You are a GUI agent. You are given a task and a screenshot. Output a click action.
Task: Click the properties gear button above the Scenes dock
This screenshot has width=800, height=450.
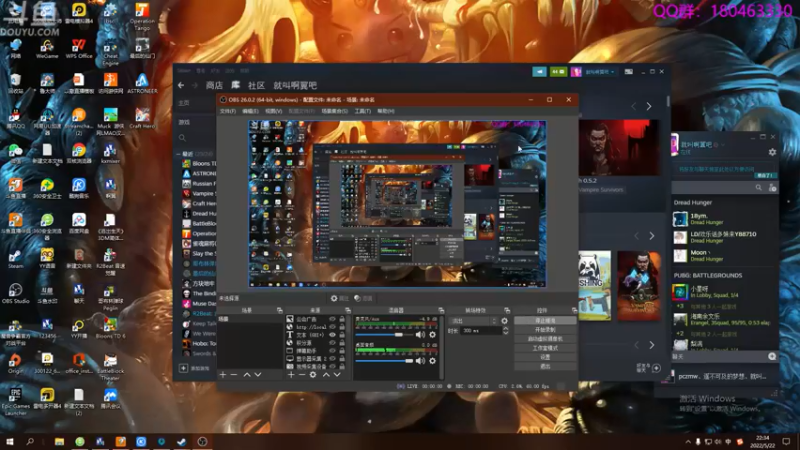click(x=340, y=298)
